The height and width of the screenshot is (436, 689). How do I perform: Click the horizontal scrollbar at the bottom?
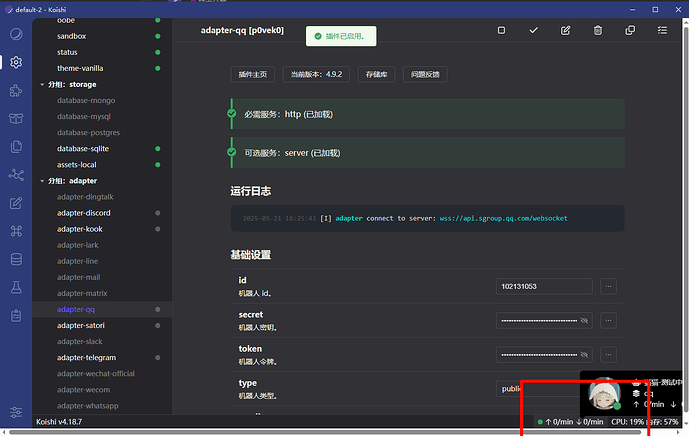(x=325, y=432)
